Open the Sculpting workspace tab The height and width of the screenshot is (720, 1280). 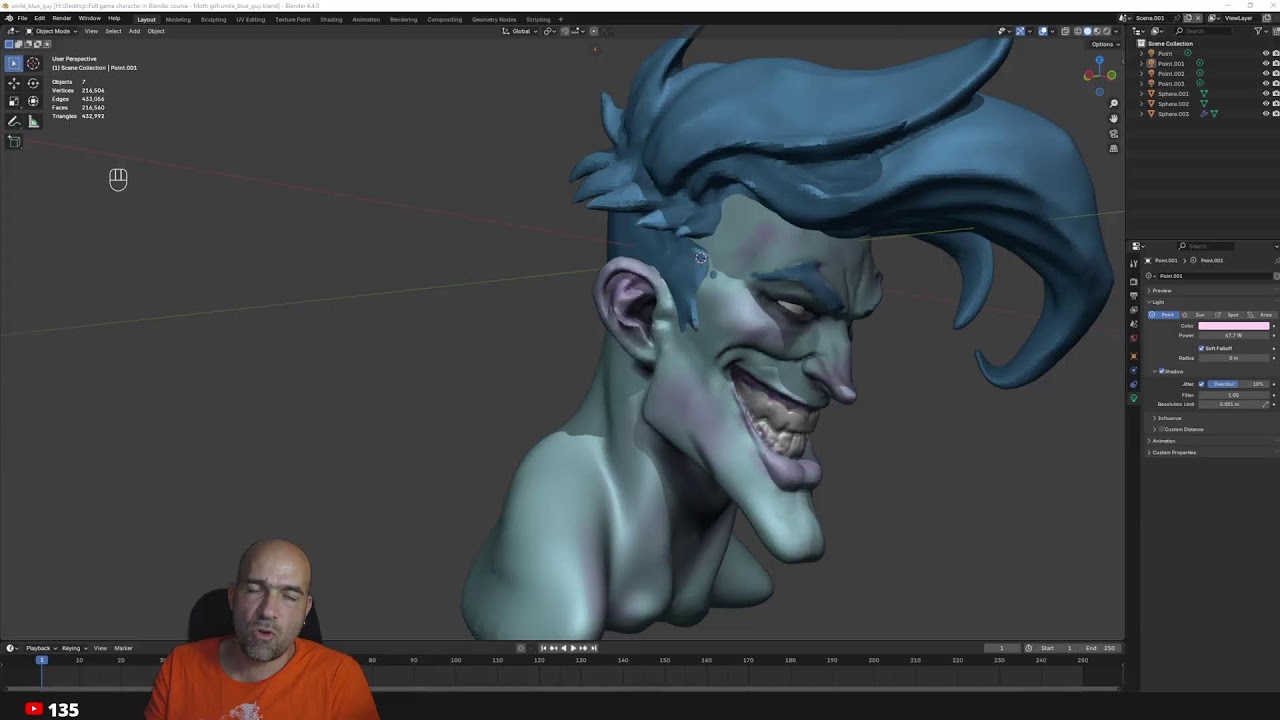213,19
